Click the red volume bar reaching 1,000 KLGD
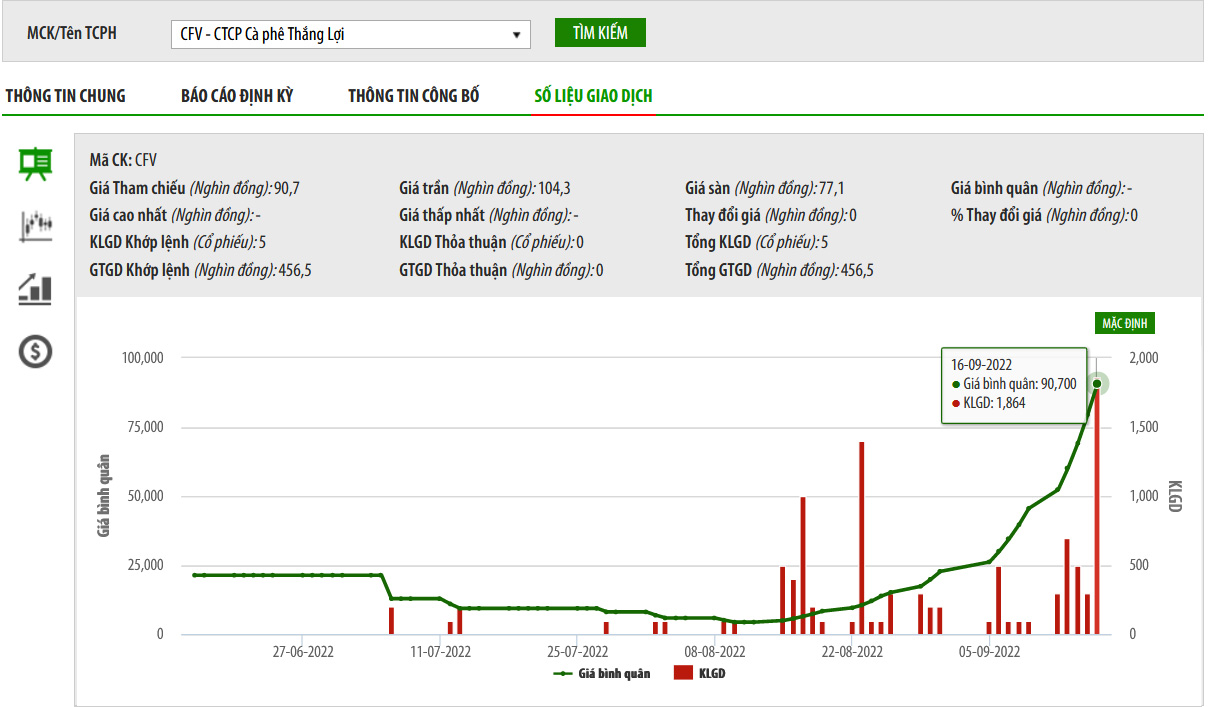Screen dimensions: 1210x707 pyautogui.click(x=802, y=566)
